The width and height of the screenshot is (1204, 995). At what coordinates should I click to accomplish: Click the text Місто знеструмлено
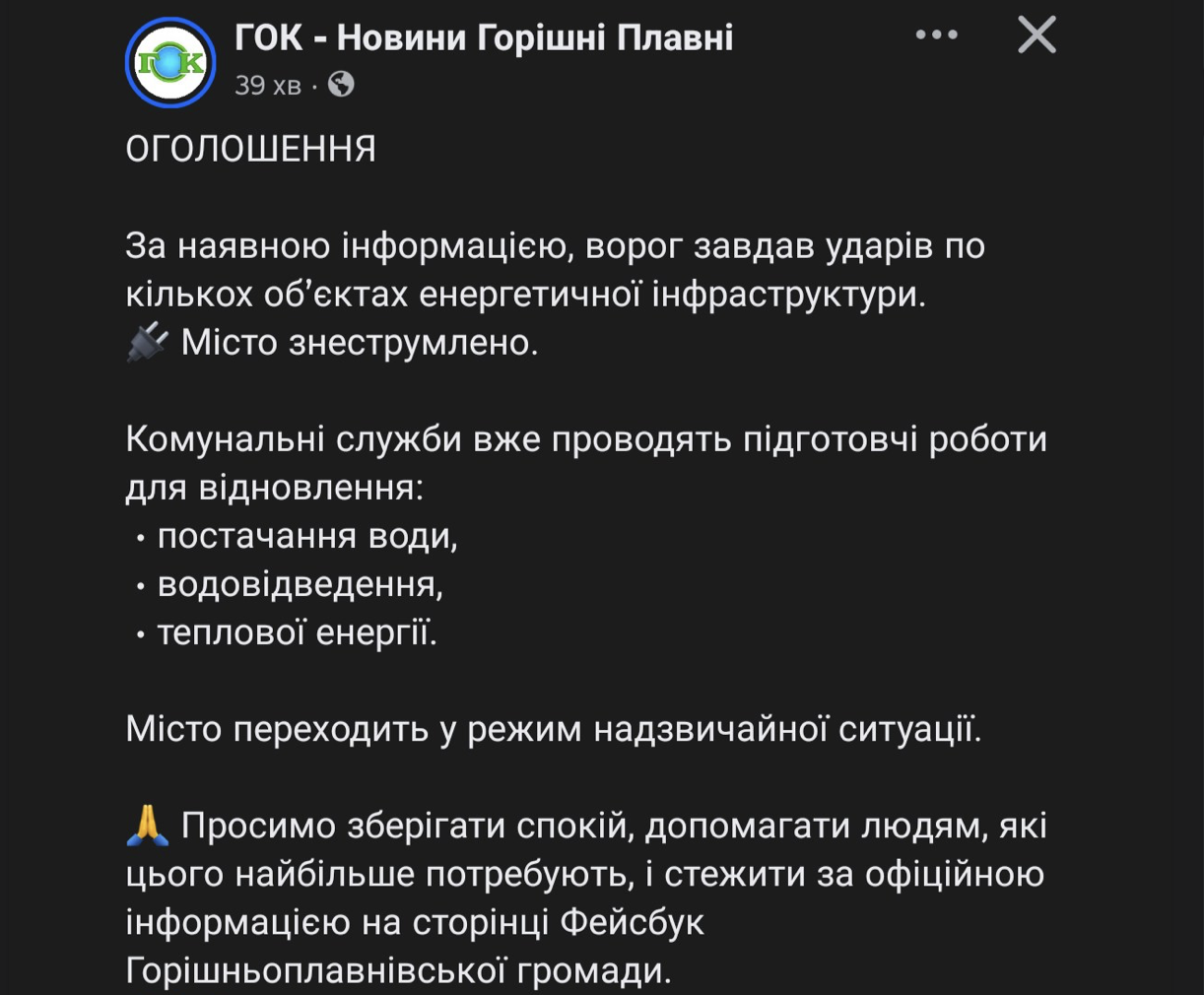click(x=360, y=343)
